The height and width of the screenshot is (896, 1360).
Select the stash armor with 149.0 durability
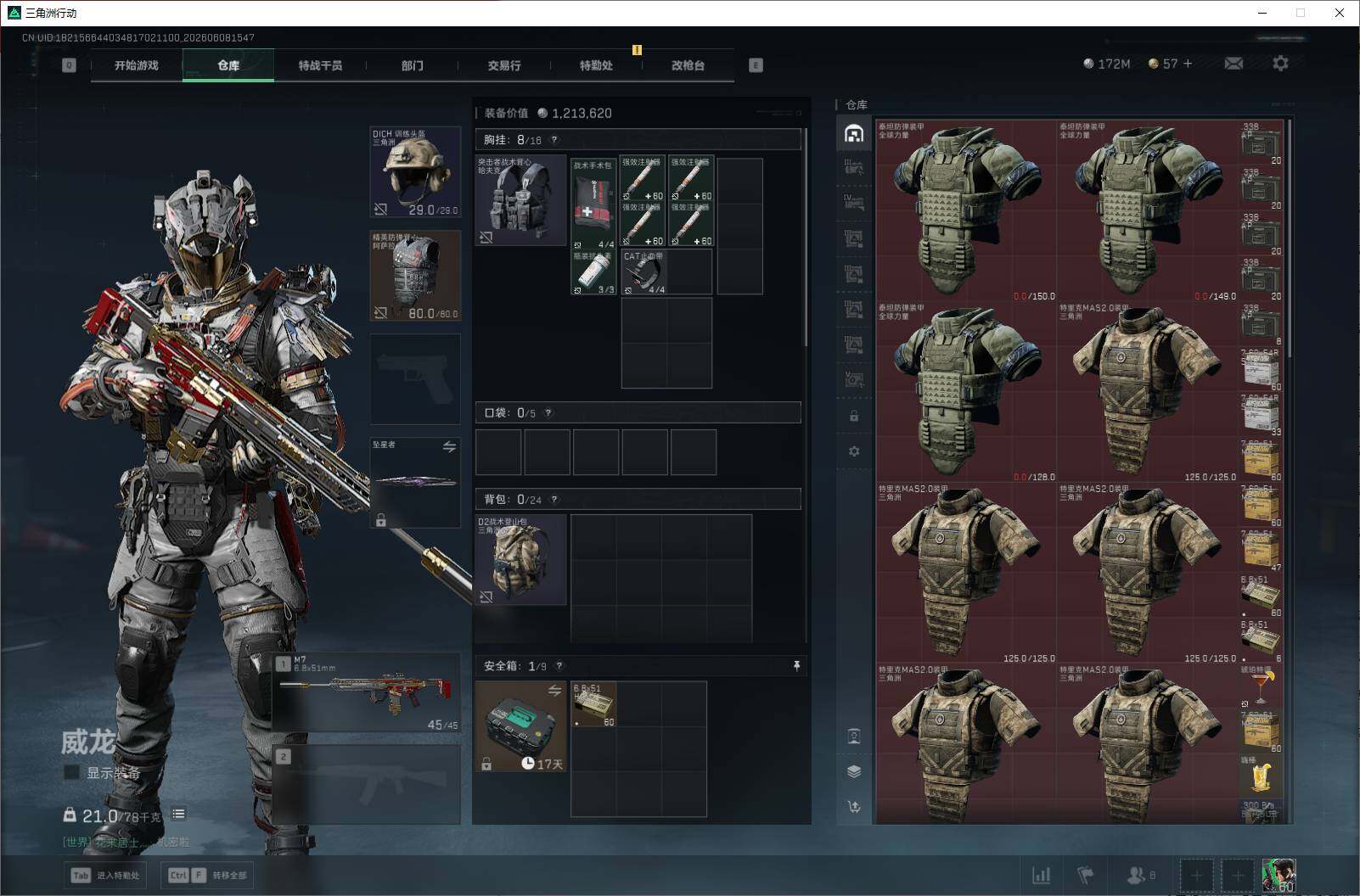click(1148, 211)
